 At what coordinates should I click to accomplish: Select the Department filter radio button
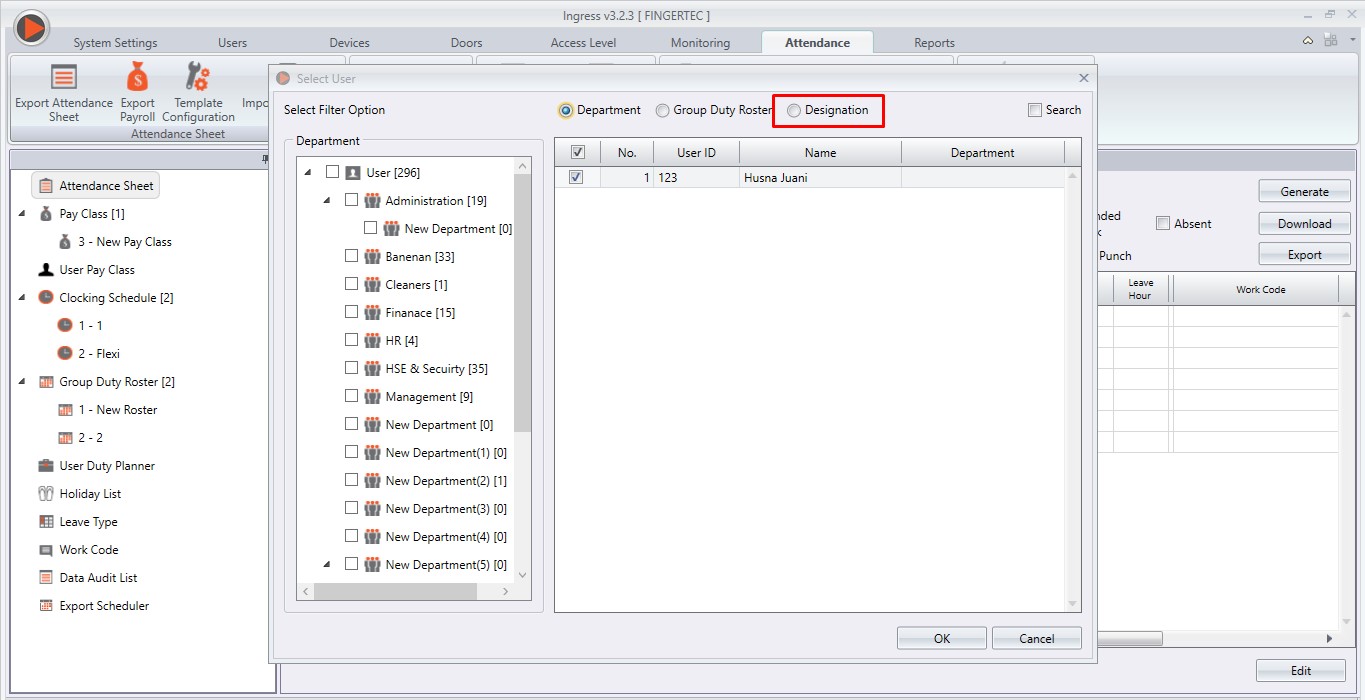pyautogui.click(x=566, y=110)
